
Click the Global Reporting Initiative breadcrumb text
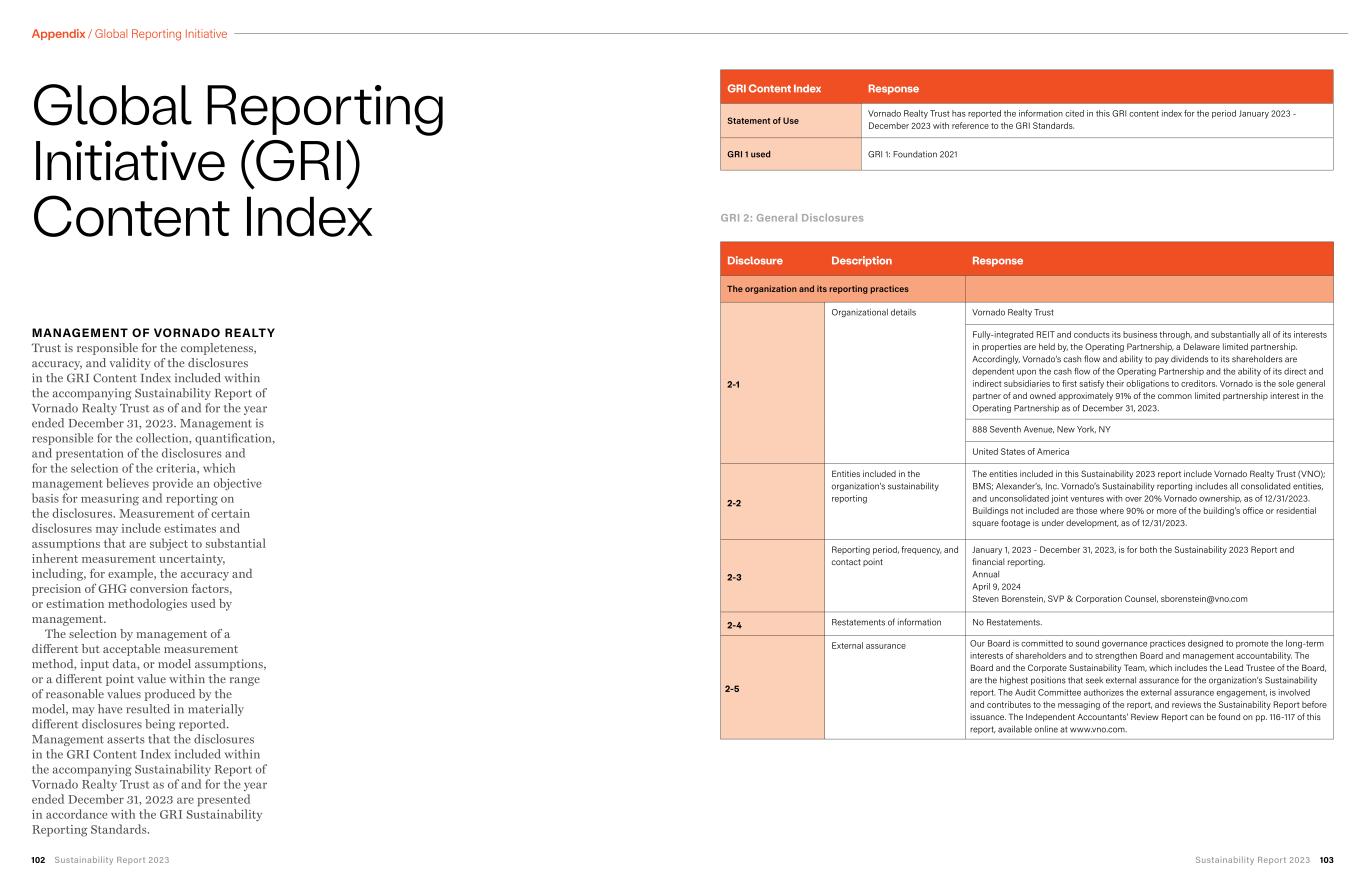[161, 34]
